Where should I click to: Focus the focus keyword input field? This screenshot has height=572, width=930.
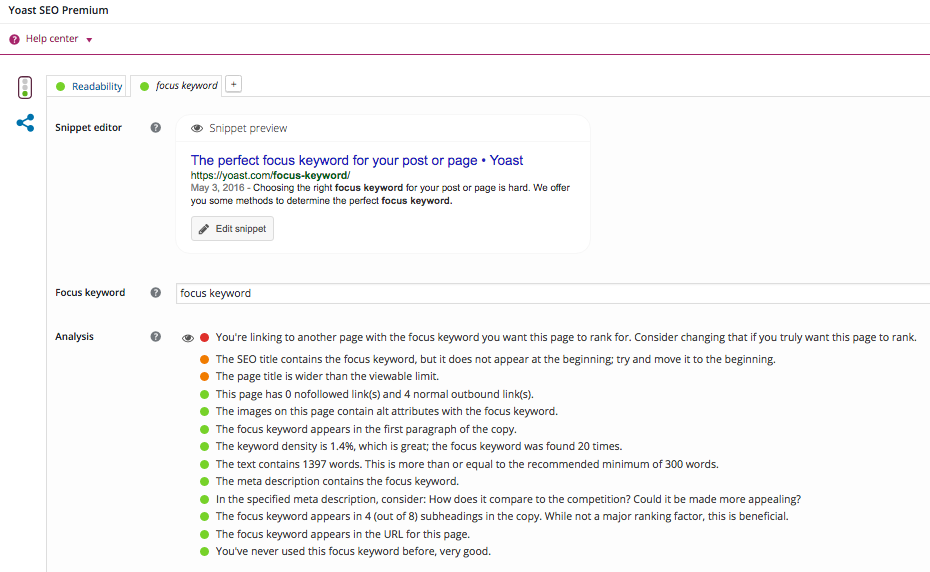tap(553, 293)
